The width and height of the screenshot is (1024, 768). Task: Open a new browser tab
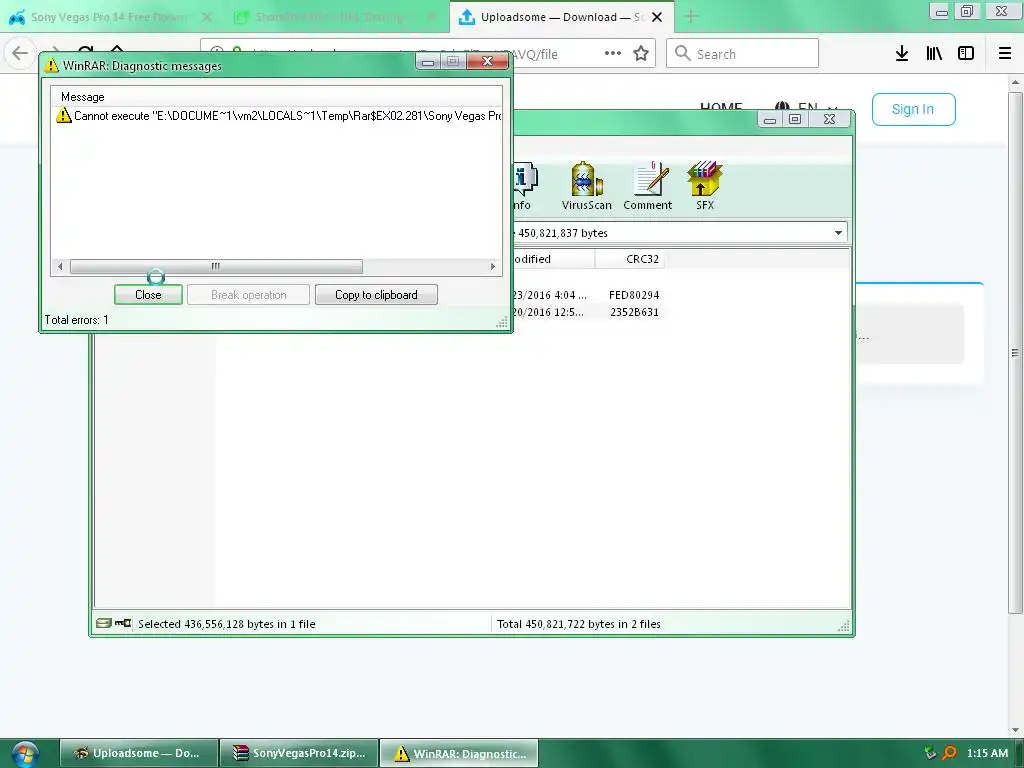pos(691,17)
